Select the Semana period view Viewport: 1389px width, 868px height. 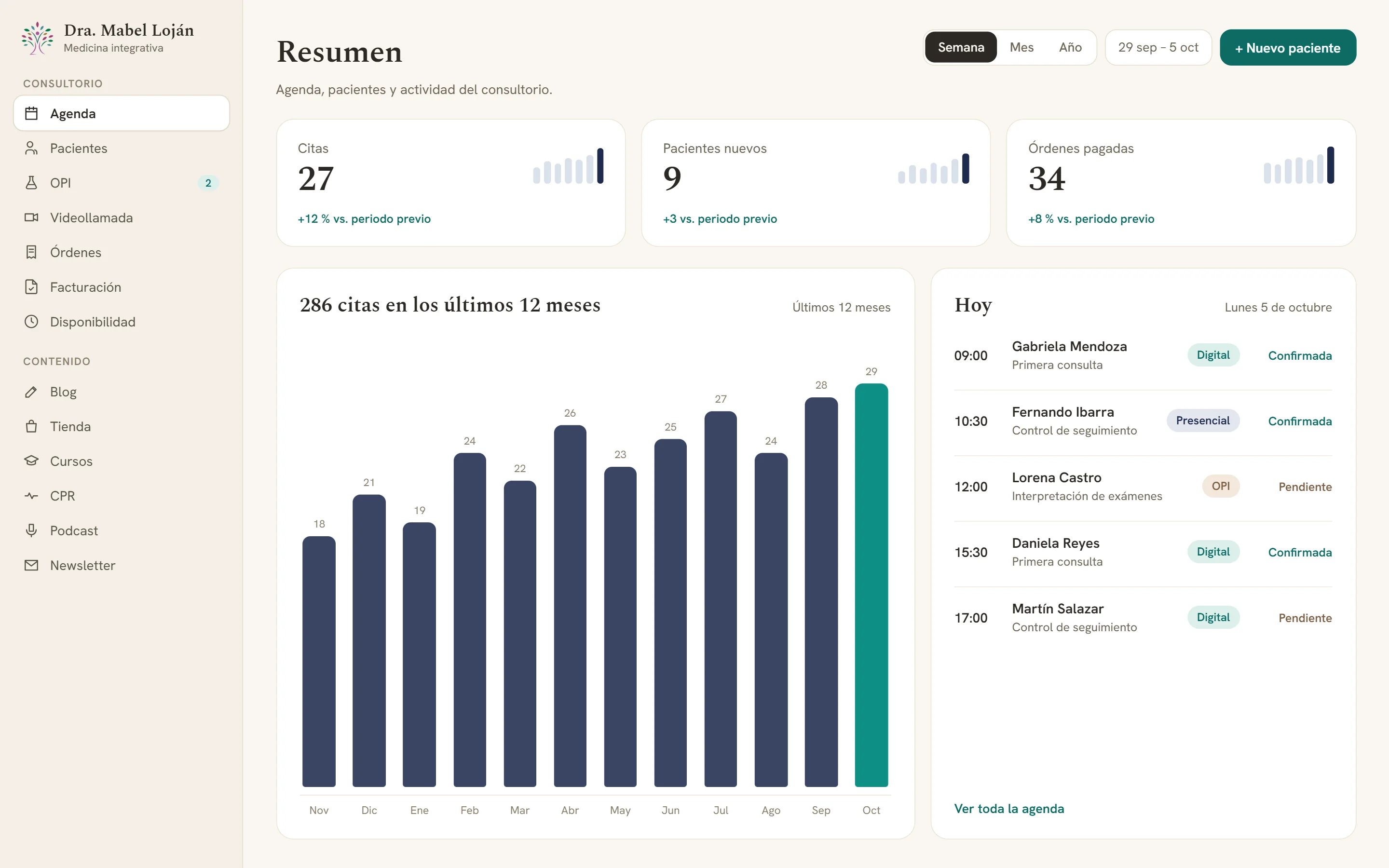click(960, 47)
